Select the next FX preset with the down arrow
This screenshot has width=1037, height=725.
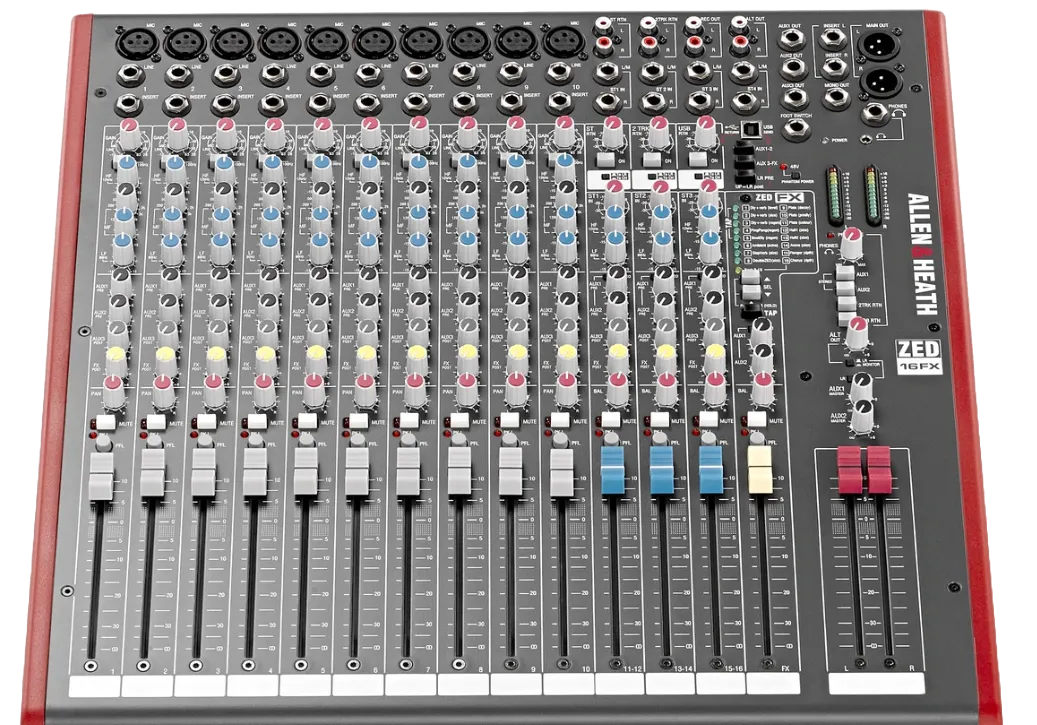(751, 293)
